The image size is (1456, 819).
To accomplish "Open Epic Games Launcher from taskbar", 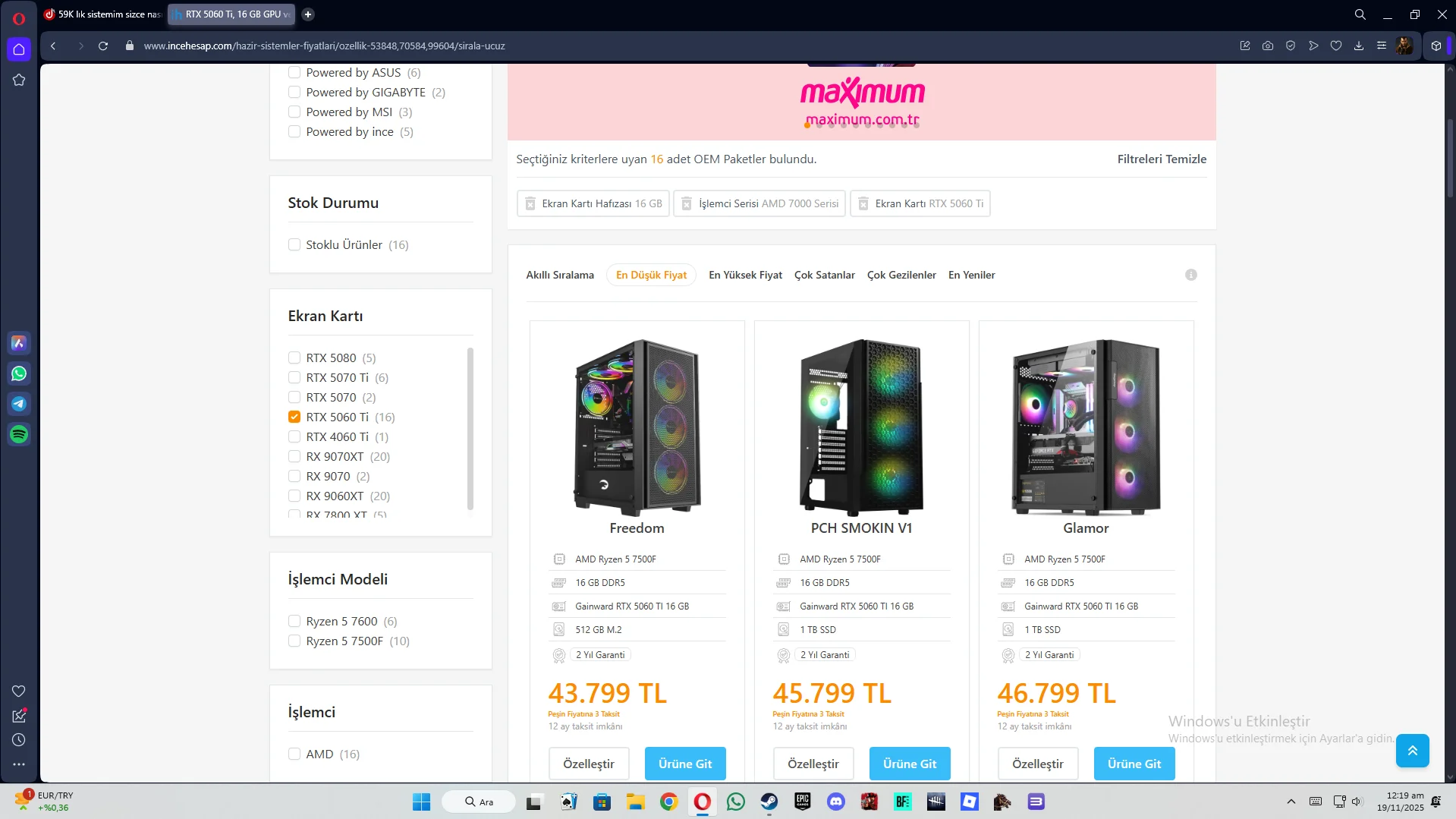I will [803, 802].
